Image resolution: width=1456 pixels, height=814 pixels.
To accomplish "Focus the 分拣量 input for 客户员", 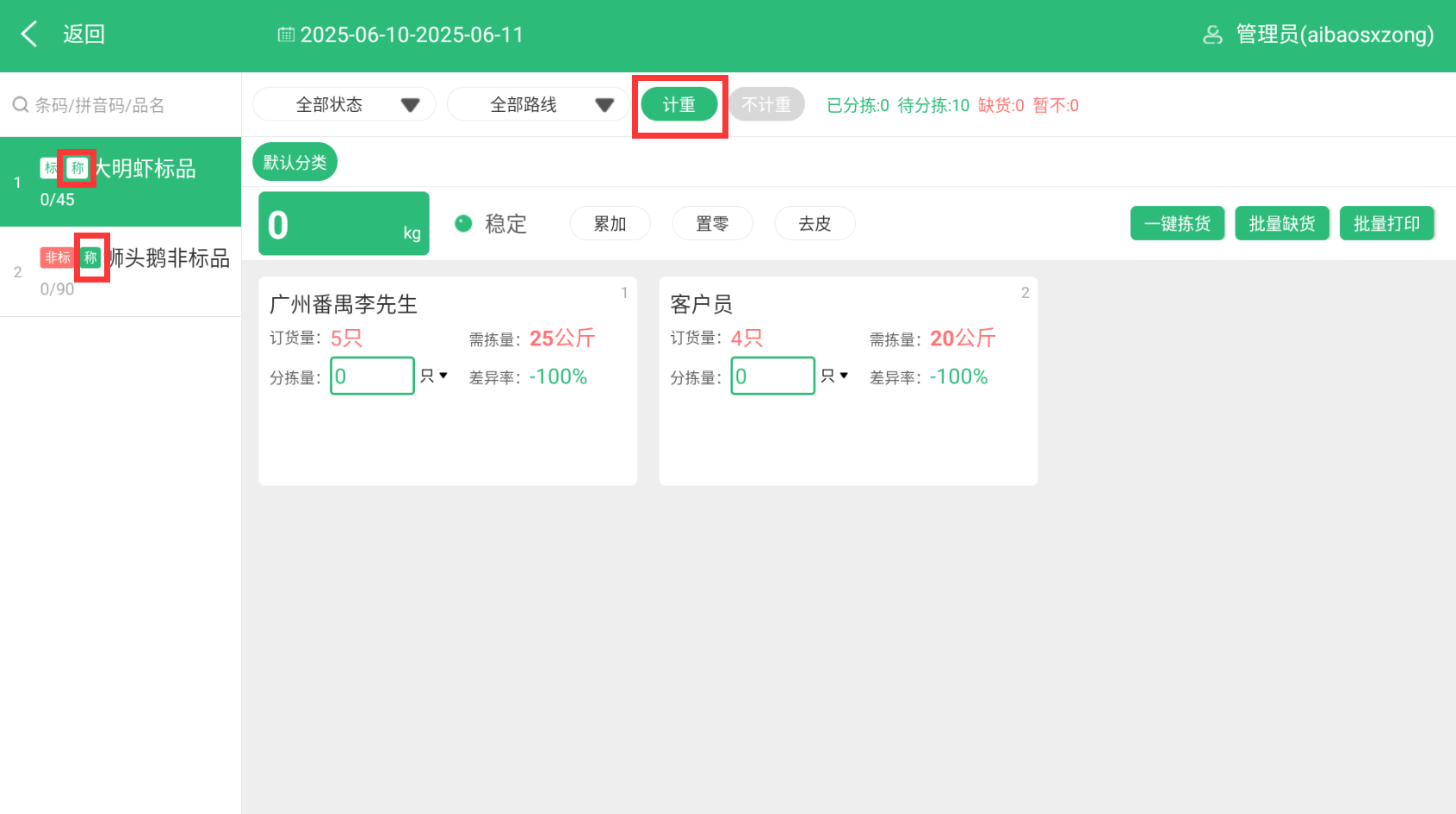I will click(772, 376).
